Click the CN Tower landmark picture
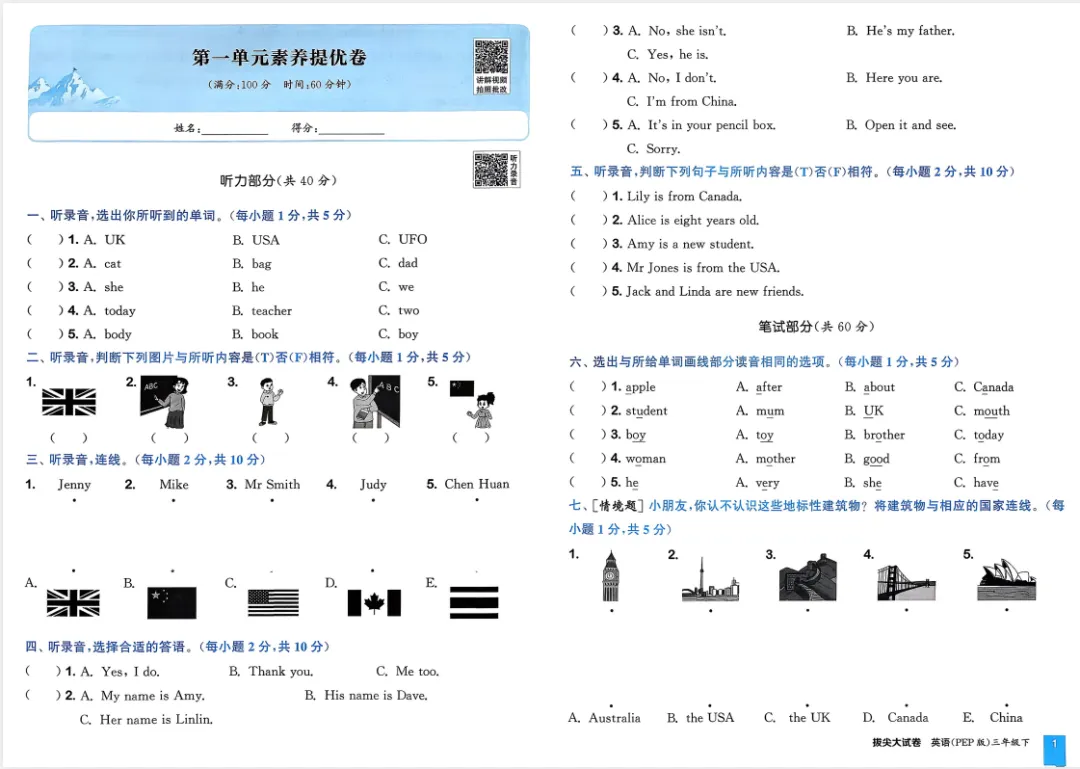This screenshot has width=1080, height=769. [711, 578]
